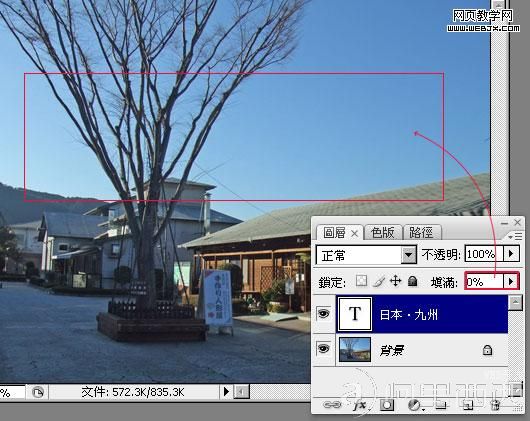Lock layer position with move-arrows icon
The height and width of the screenshot is (421, 530).
[395, 281]
